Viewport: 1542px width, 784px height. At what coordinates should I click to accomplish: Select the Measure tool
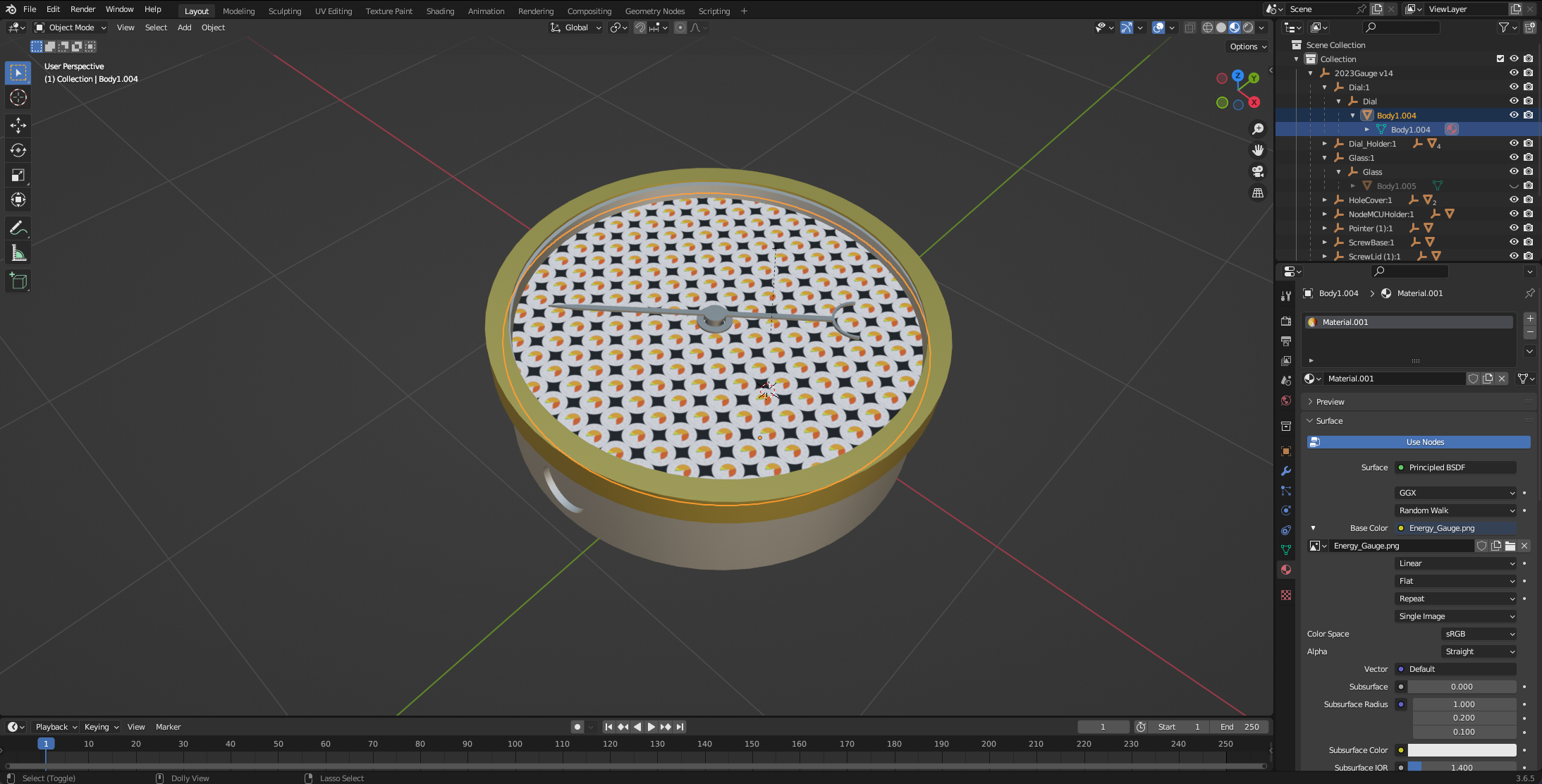[x=18, y=253]
